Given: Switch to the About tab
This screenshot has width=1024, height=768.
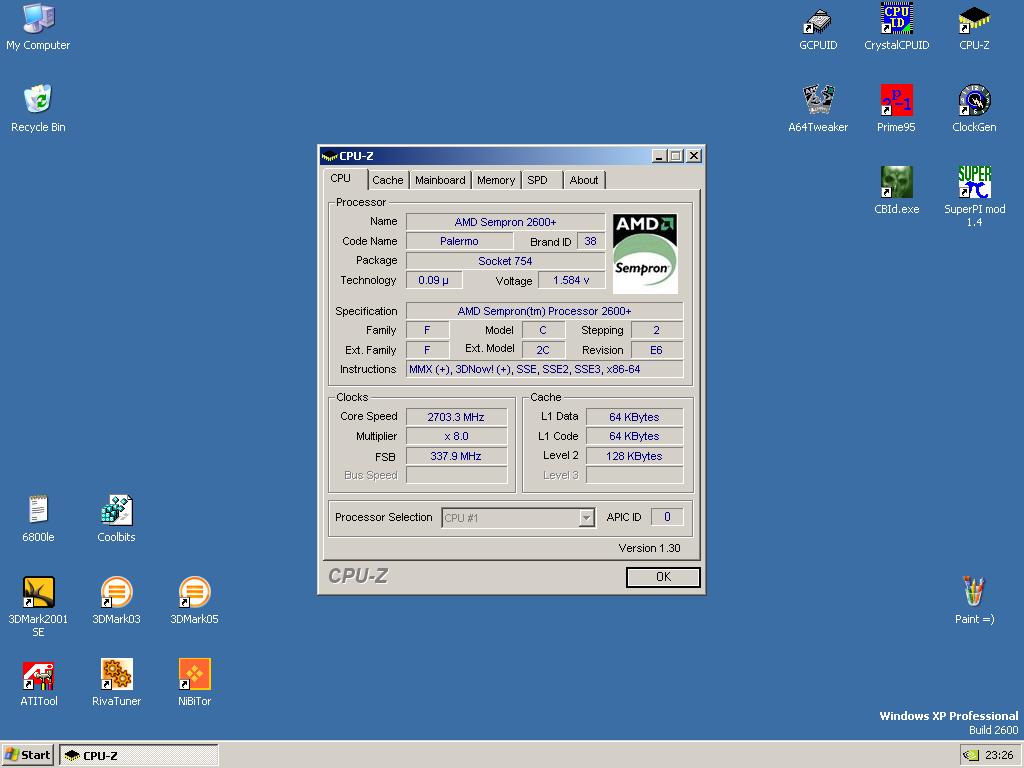Looking at the screenshot, I should pyautogui.click(x=584, y=180).
